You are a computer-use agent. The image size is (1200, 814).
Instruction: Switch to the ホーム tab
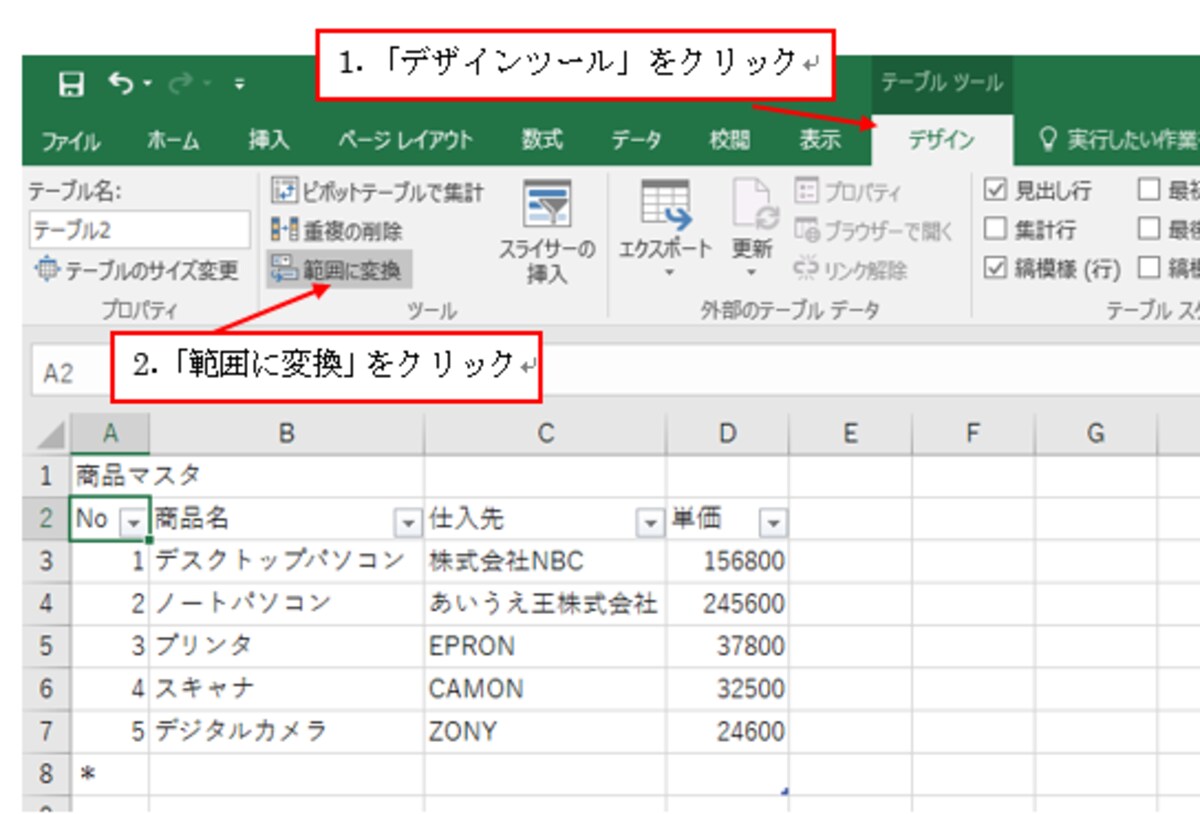172,141
